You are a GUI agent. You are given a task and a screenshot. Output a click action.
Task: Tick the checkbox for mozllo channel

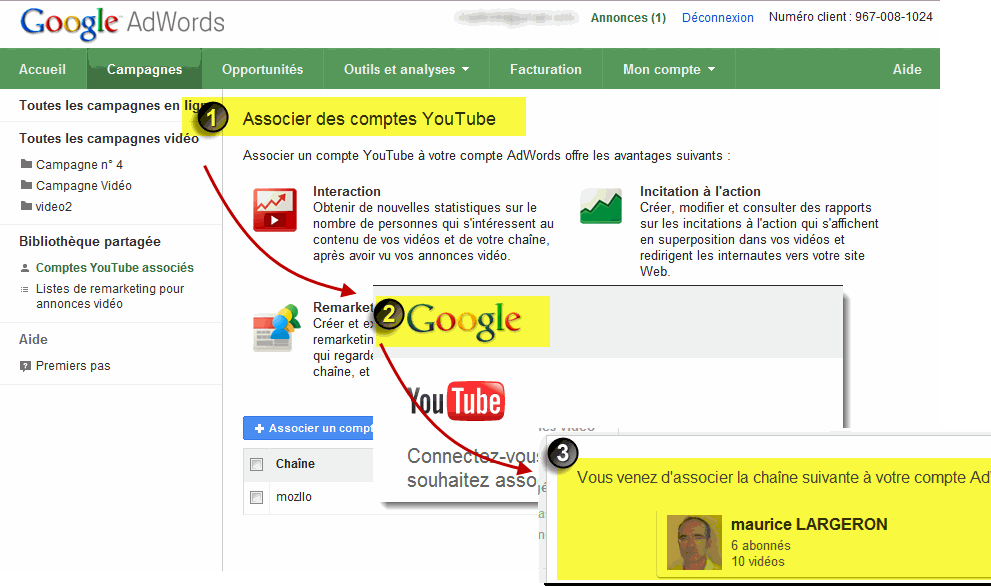pos(257,497)
